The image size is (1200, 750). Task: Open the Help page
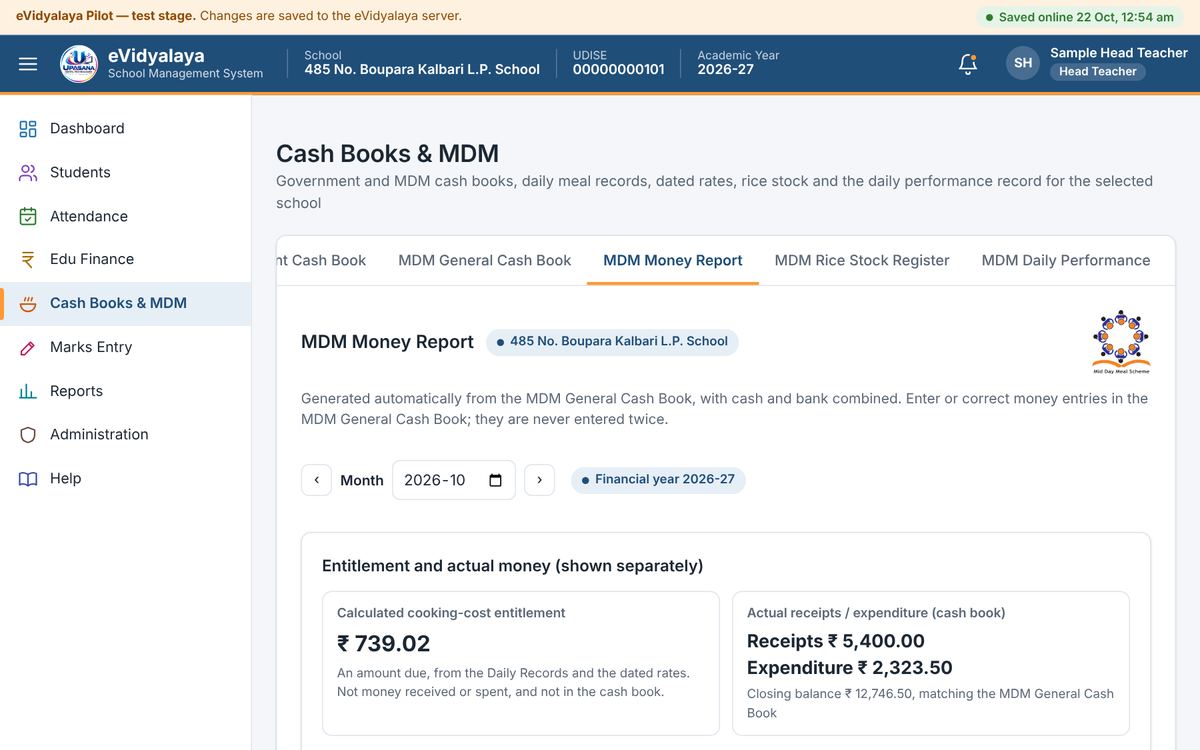click(x=126, y=479)
